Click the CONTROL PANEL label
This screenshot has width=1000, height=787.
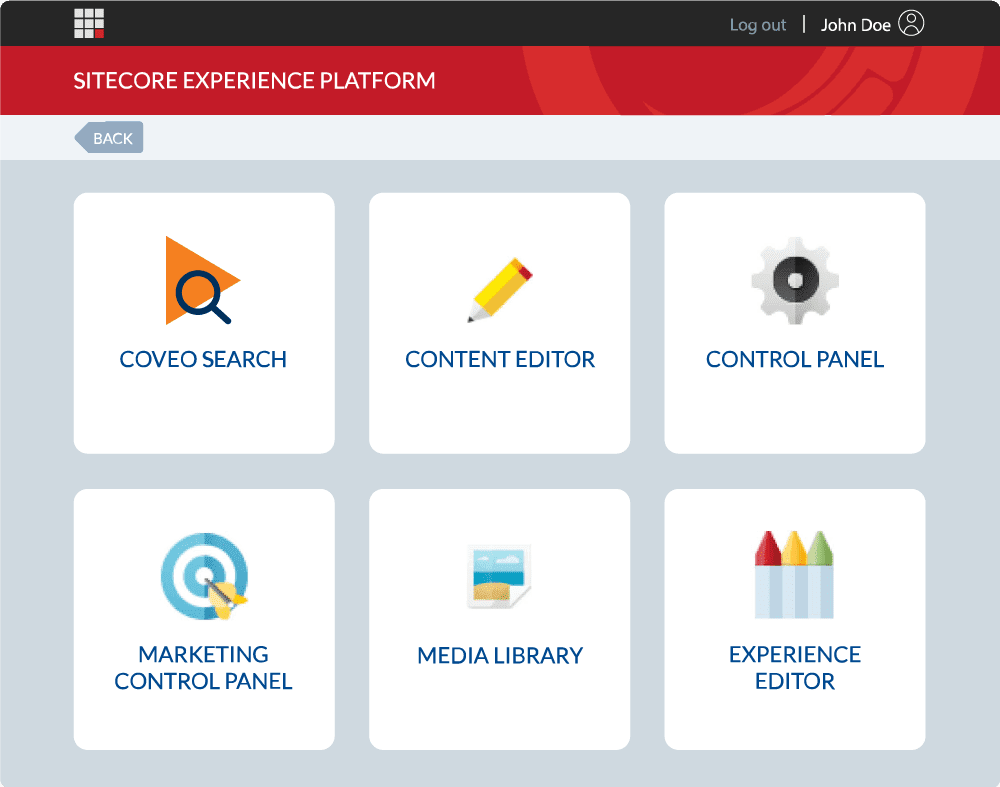(795, 359)
